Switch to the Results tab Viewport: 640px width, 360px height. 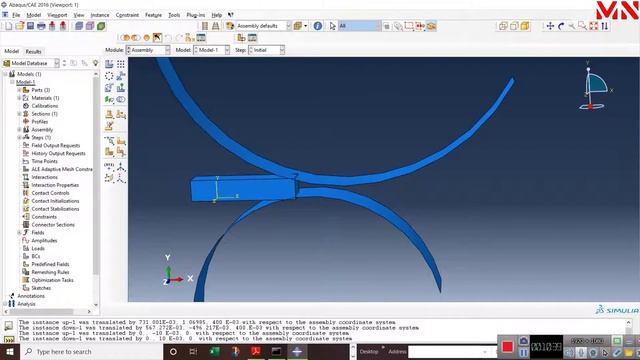(33, 51)
